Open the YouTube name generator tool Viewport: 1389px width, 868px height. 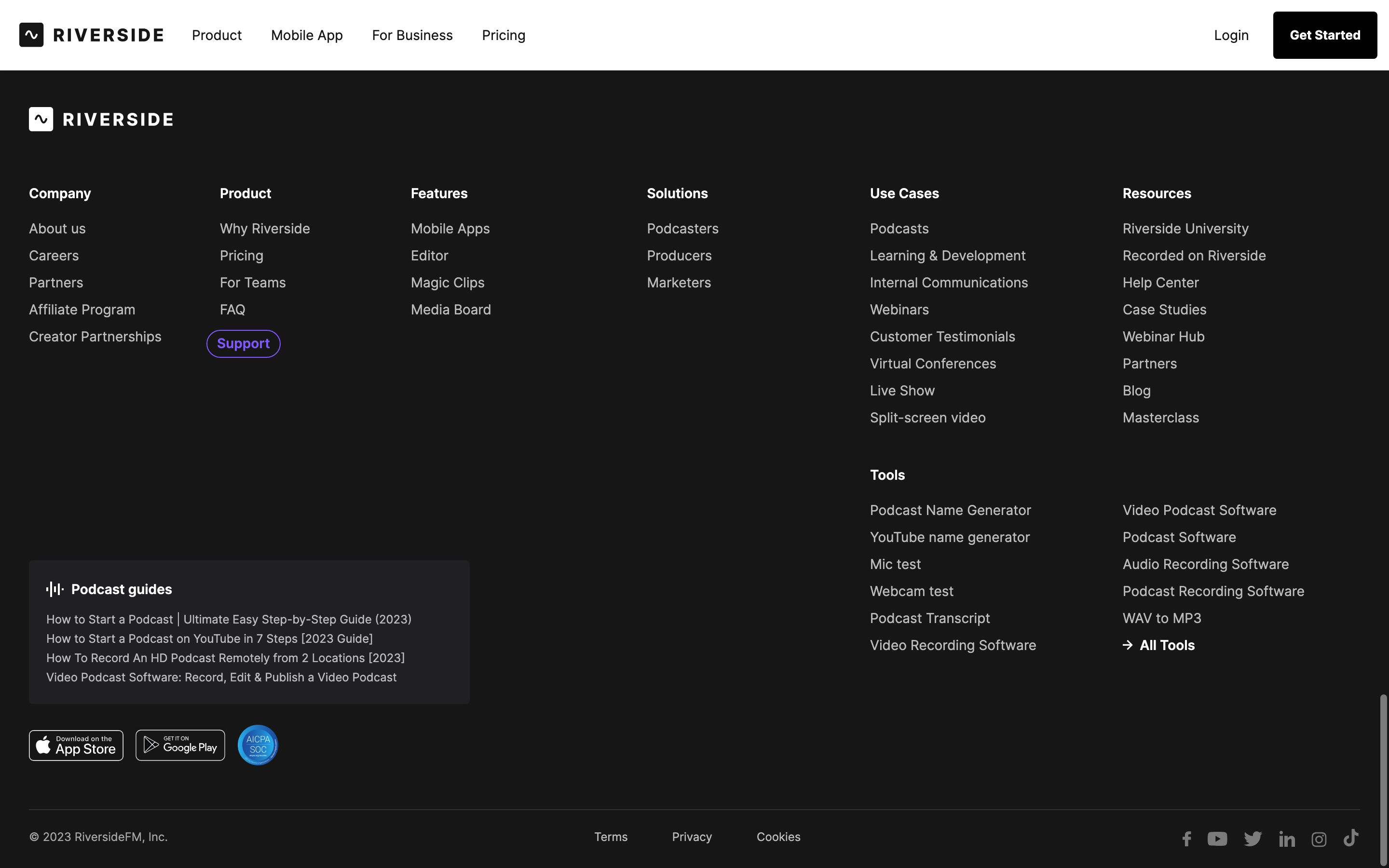point(949,537)
